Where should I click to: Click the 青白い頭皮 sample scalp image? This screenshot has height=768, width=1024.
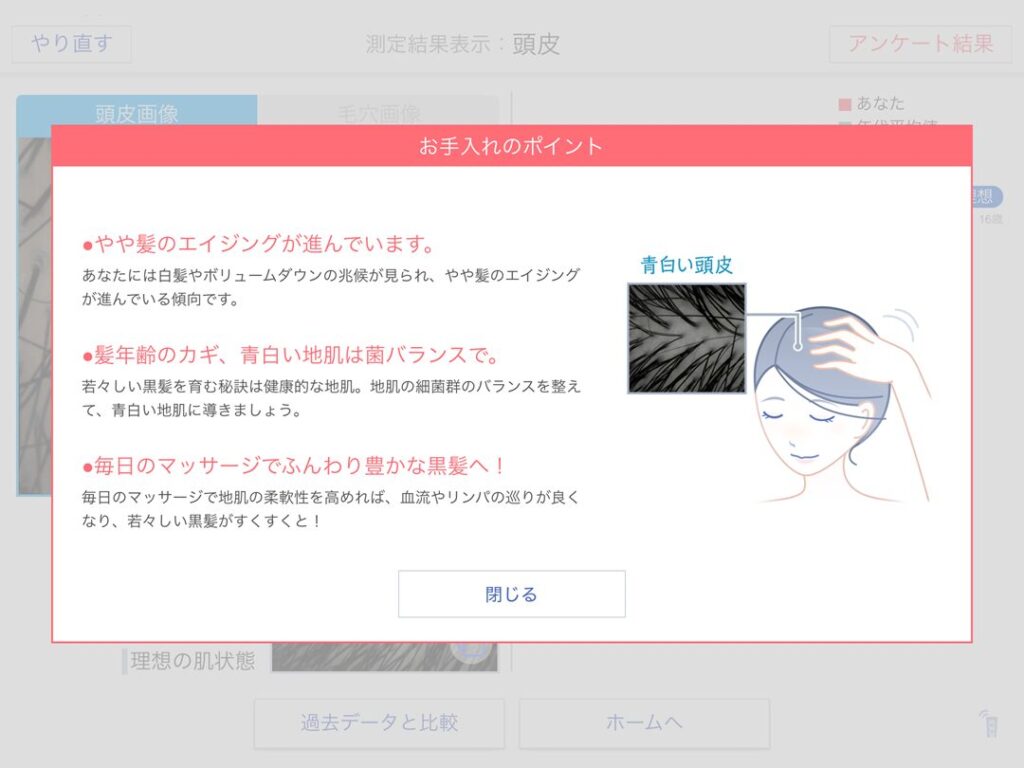click(686, 338)
